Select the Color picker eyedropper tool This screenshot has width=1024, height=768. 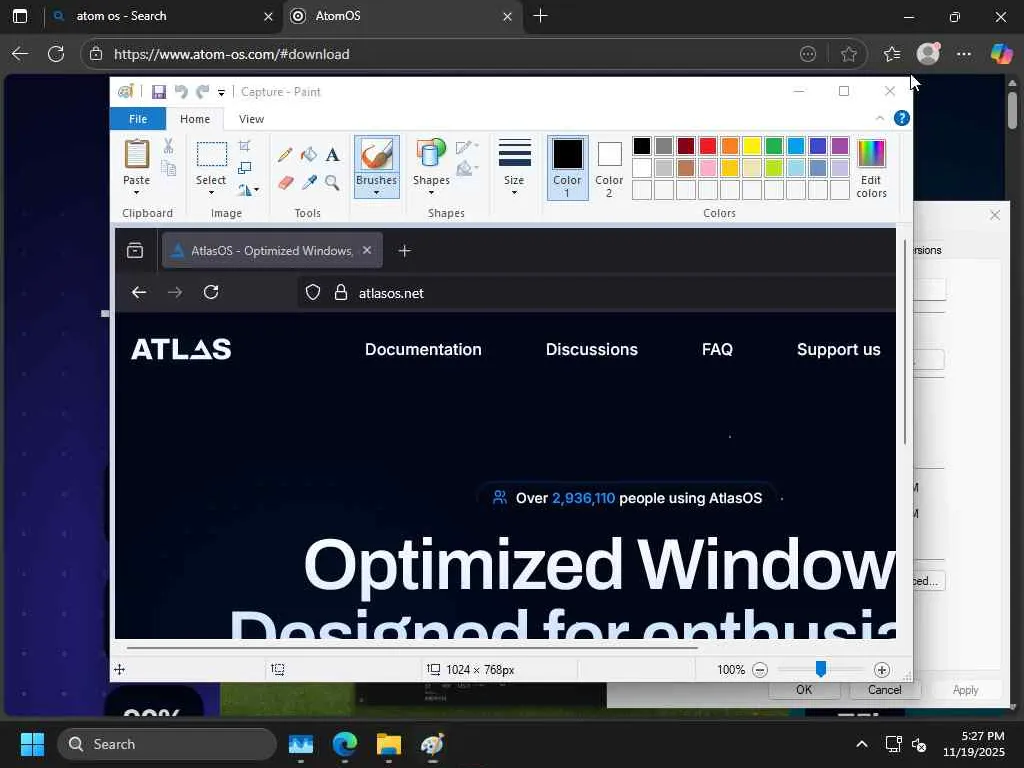[309, 182]
